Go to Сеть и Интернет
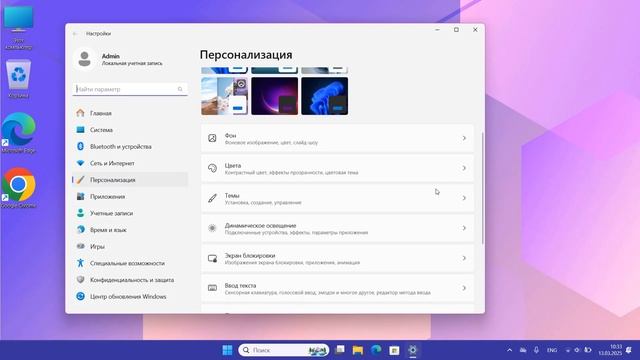Image resolution: width=640 pixels, height=360 pixels. (x=130, y=163)
